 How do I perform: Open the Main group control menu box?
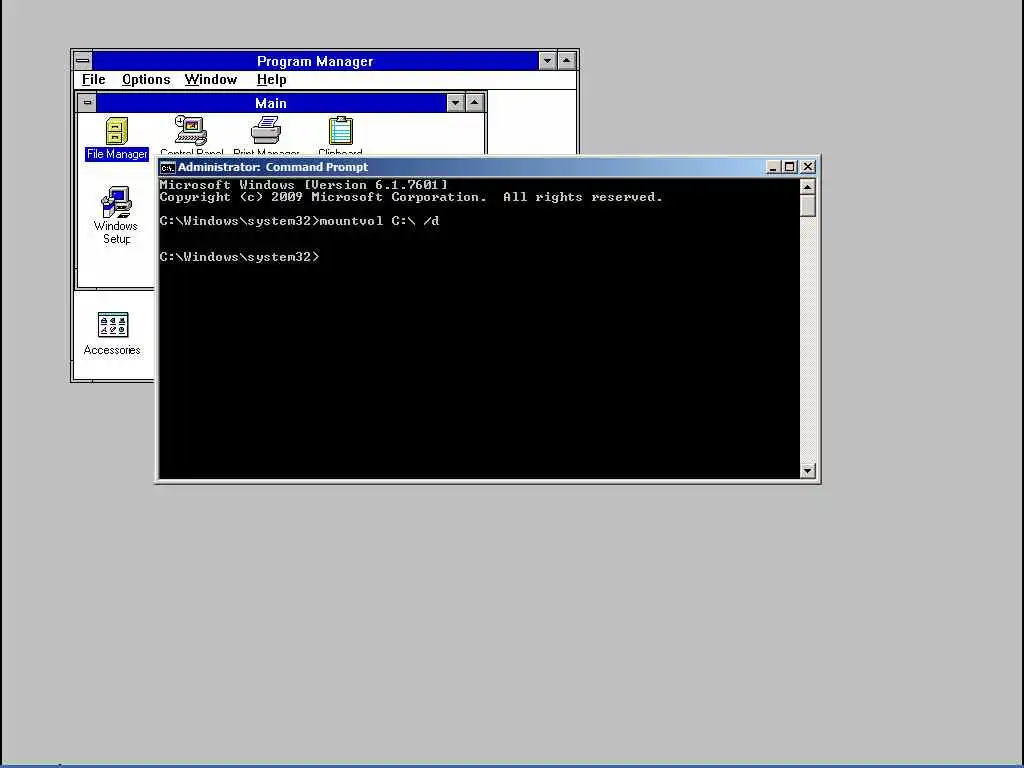pos(88,103)
